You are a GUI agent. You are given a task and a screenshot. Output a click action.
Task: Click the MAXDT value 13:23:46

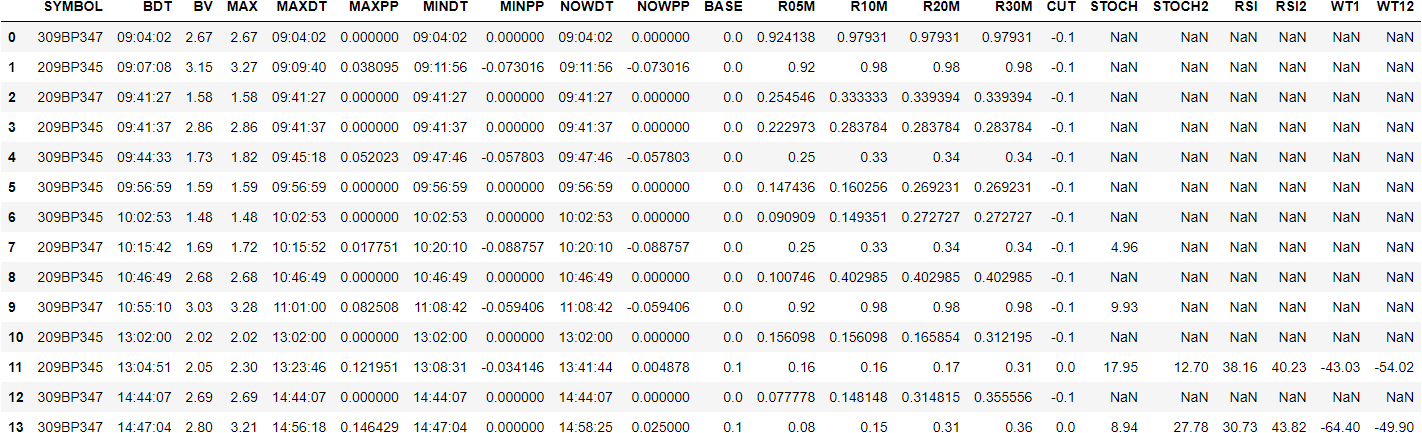[299, 367]
